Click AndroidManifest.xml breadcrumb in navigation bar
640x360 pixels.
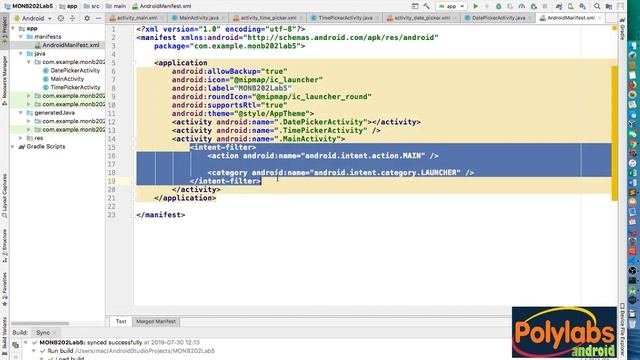pyautogui.click(x=162, y=6)
